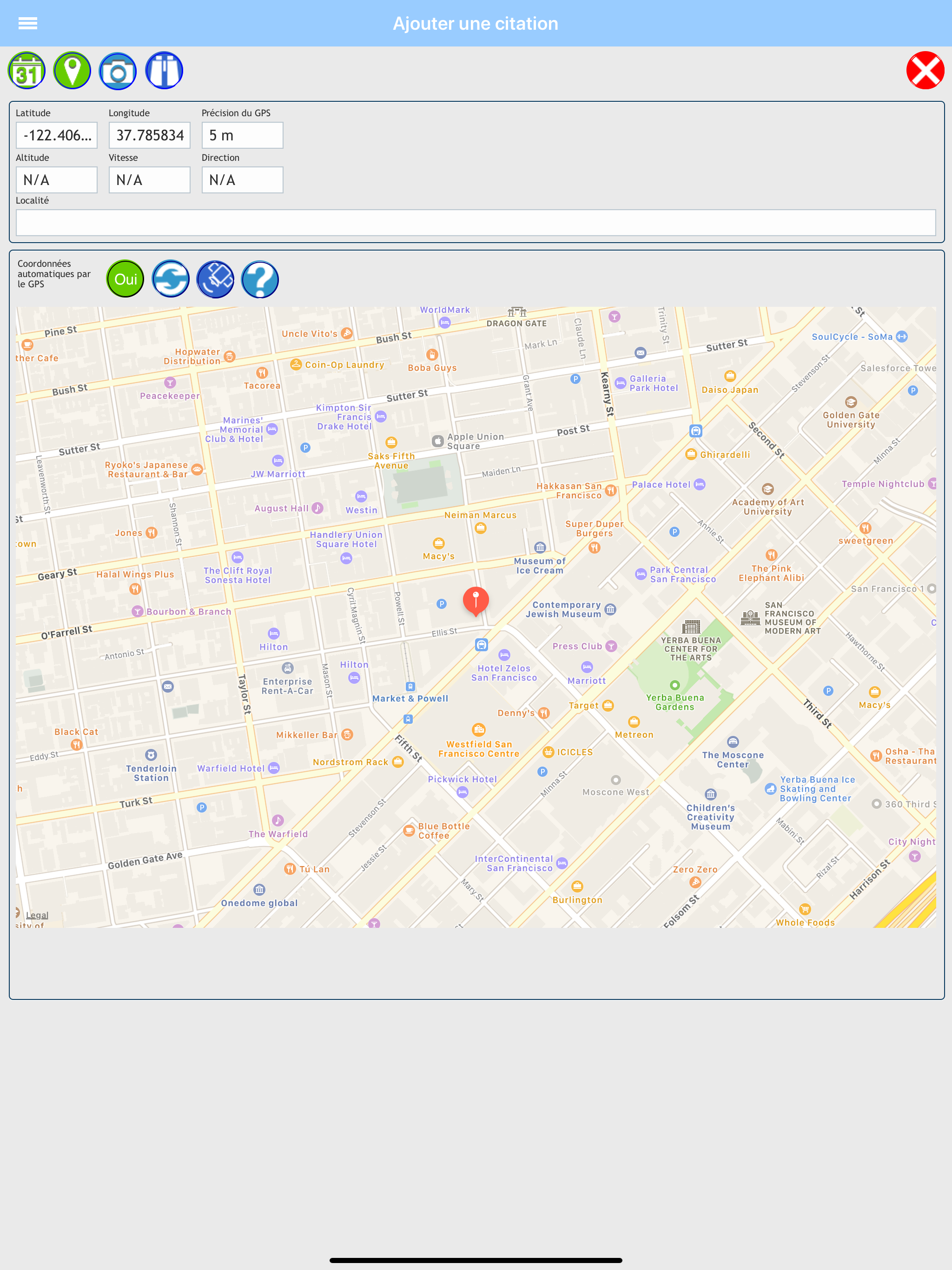Tap the Press Club bar marker
This screenshot has width=952, height=1270.
coord(612,647)
